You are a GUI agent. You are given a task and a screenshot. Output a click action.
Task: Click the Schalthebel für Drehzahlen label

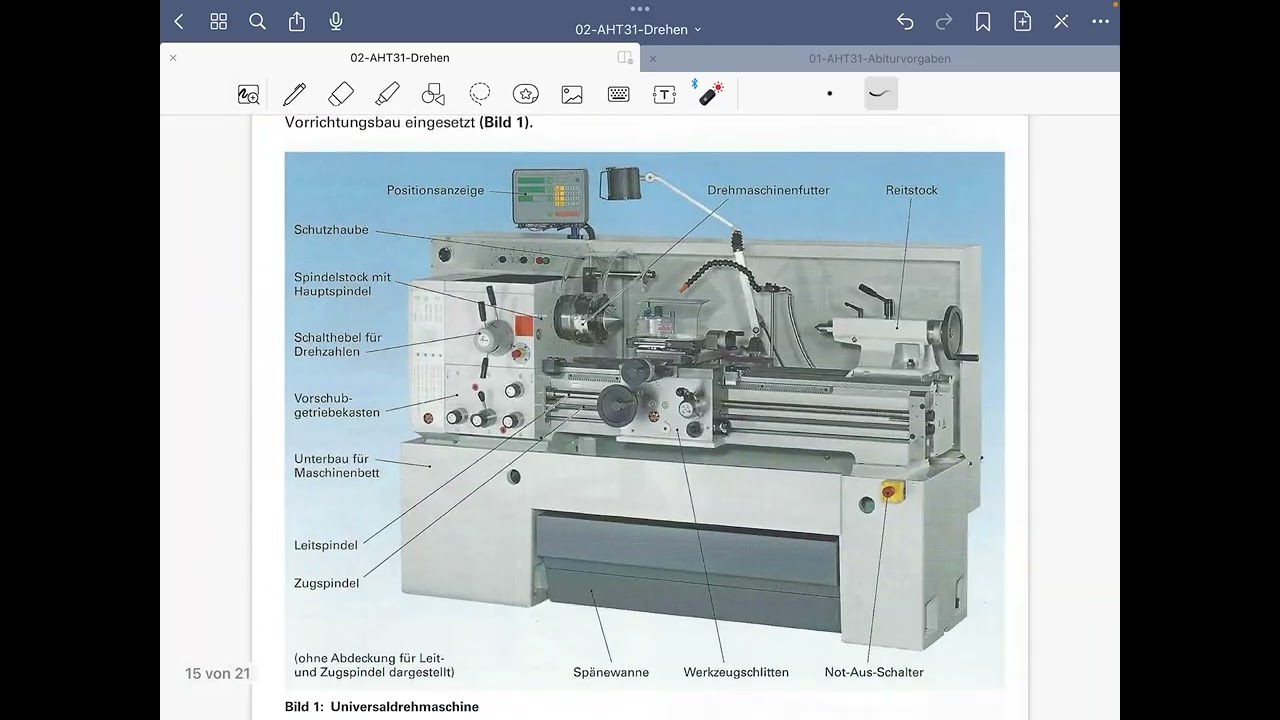click(338, 344)
